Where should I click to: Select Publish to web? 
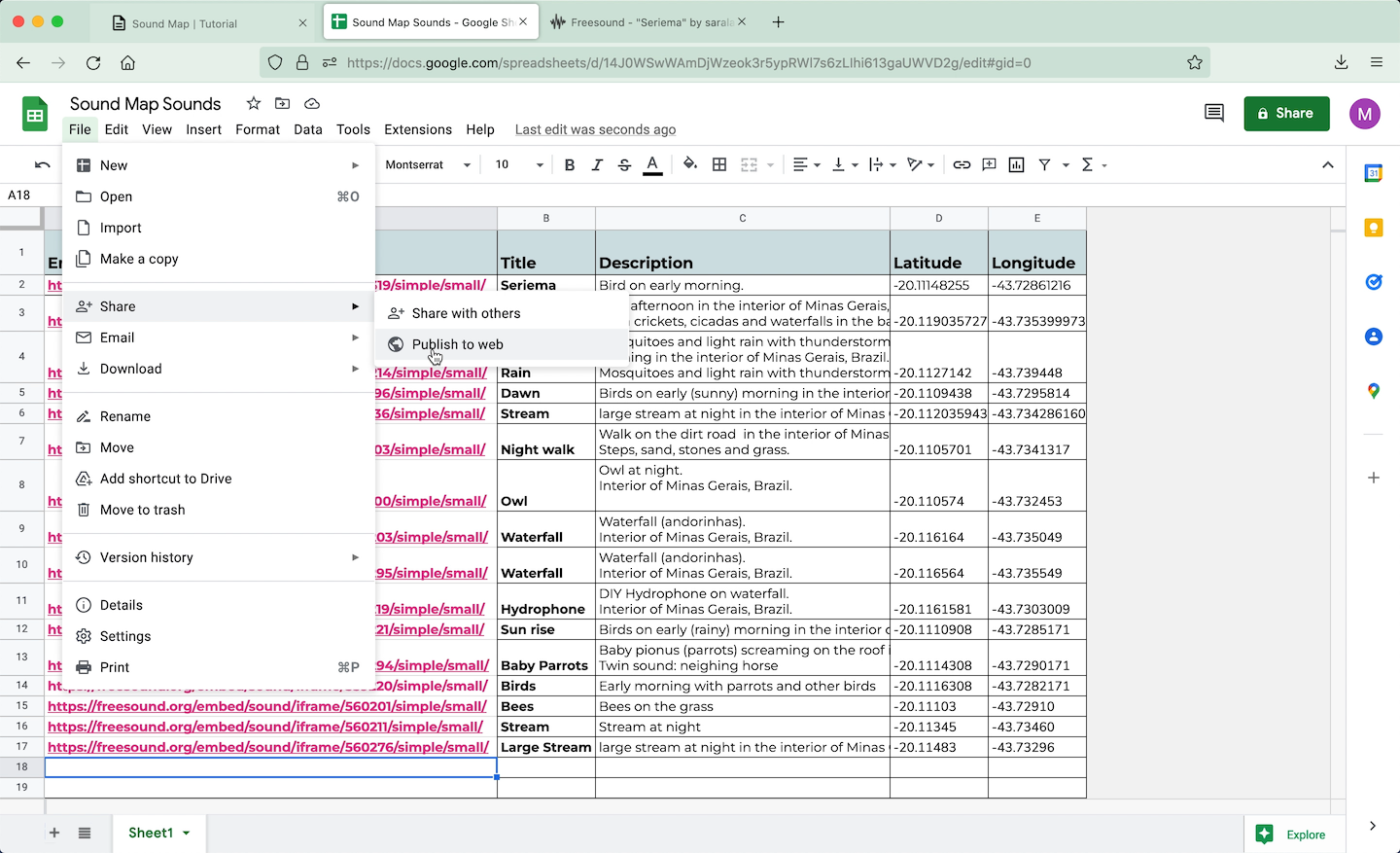pos(457,344)
